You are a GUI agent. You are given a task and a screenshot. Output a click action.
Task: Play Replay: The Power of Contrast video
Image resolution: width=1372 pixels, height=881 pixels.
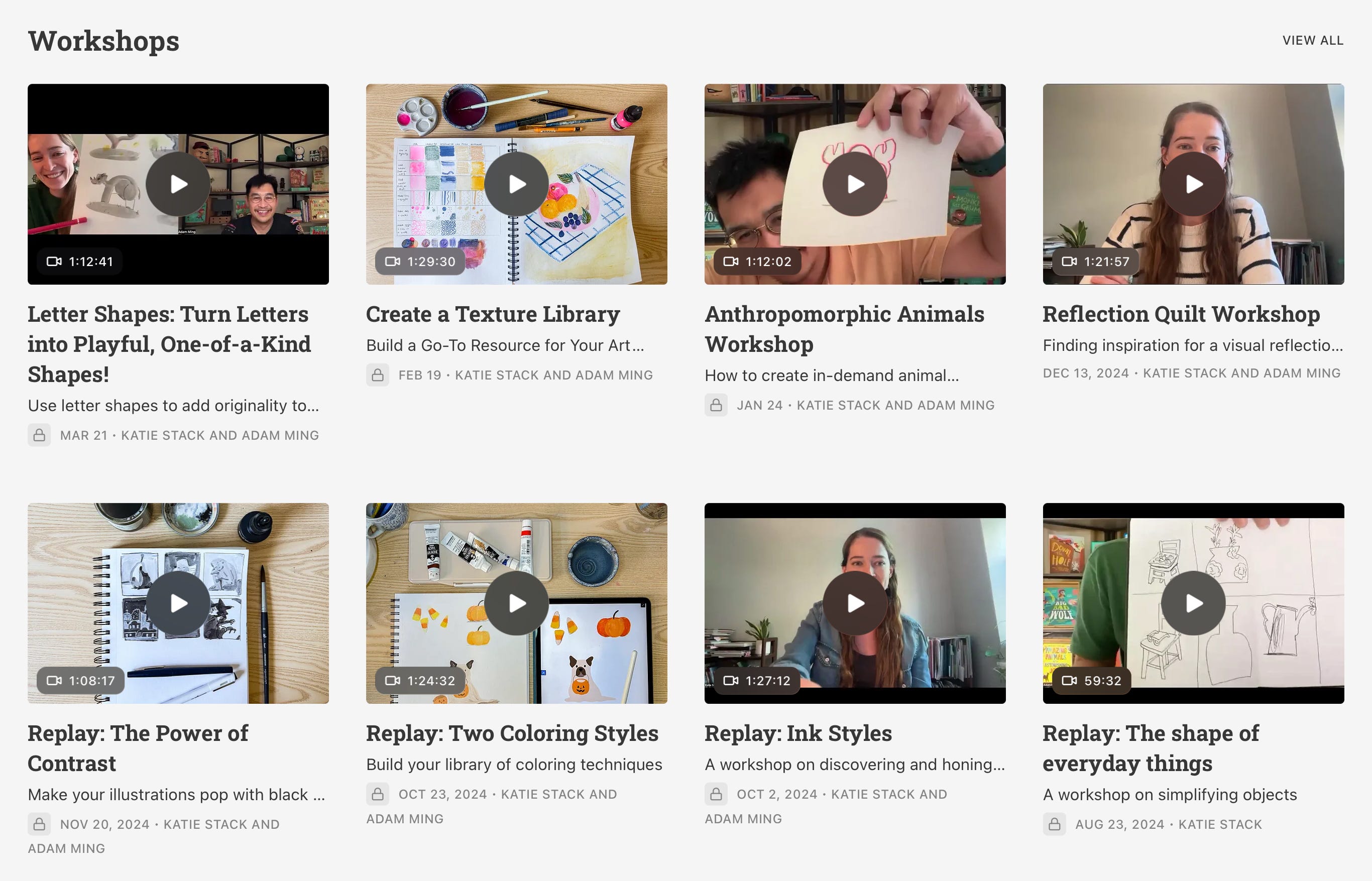click(x=178, y=603)
